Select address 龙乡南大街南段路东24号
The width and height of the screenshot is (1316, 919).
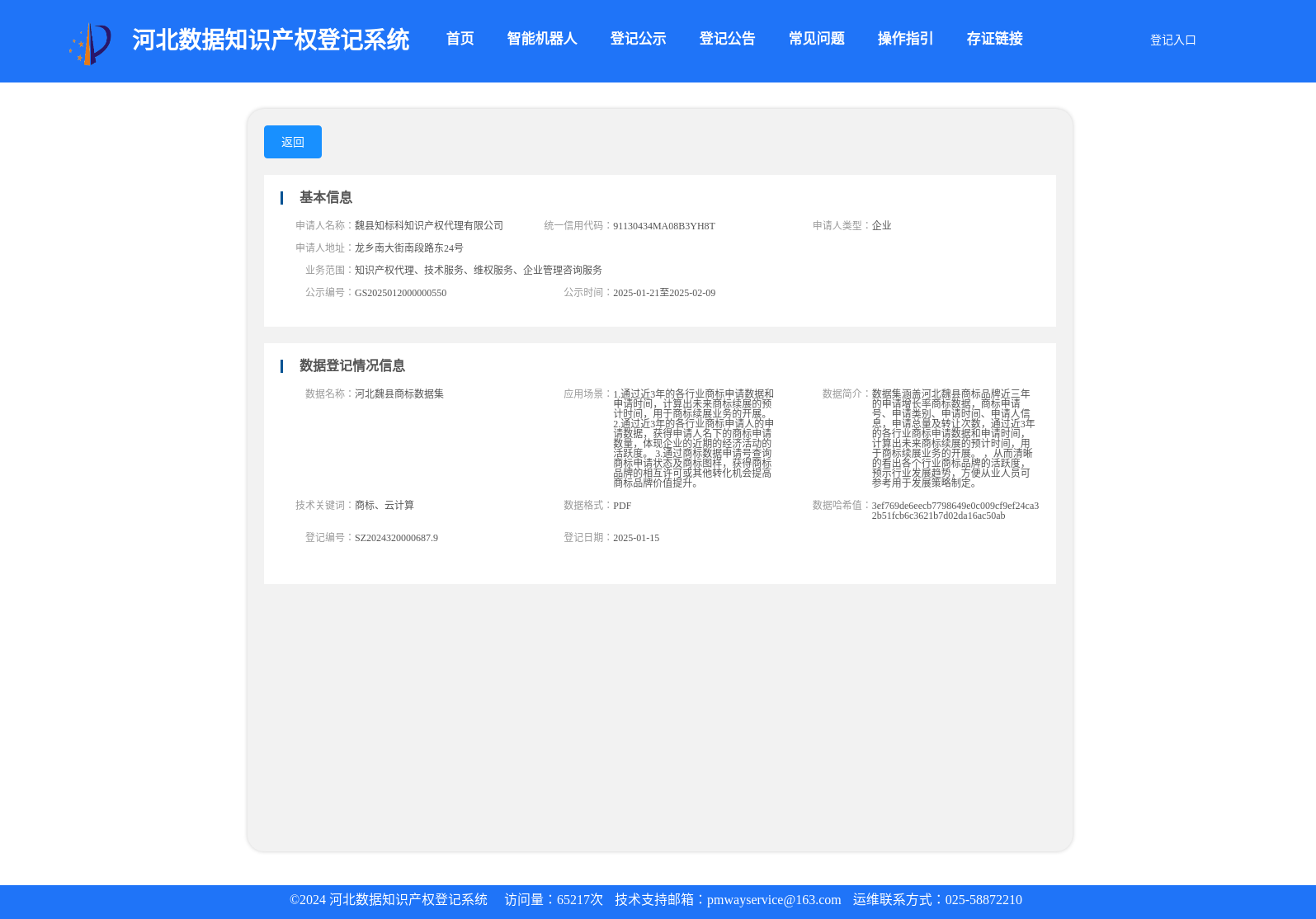409,247
